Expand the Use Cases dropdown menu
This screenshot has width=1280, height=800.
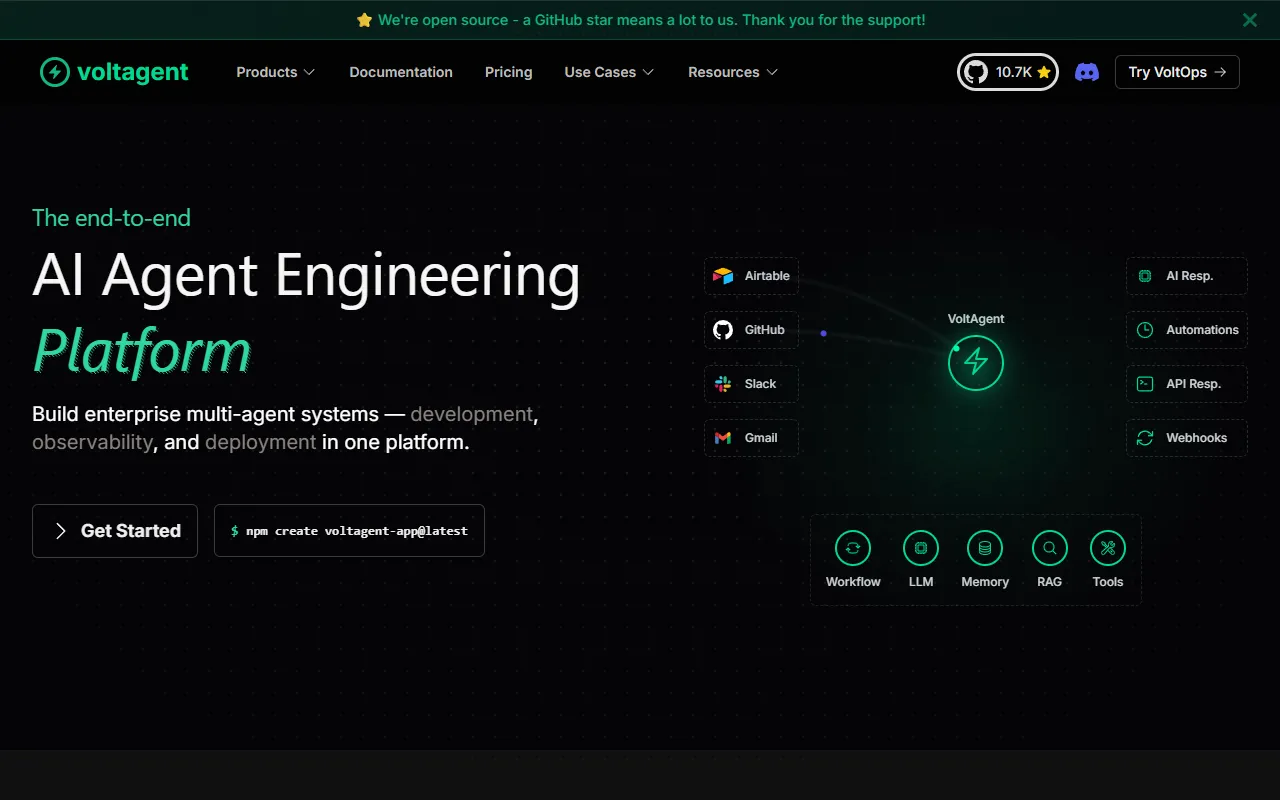(610, 72)
